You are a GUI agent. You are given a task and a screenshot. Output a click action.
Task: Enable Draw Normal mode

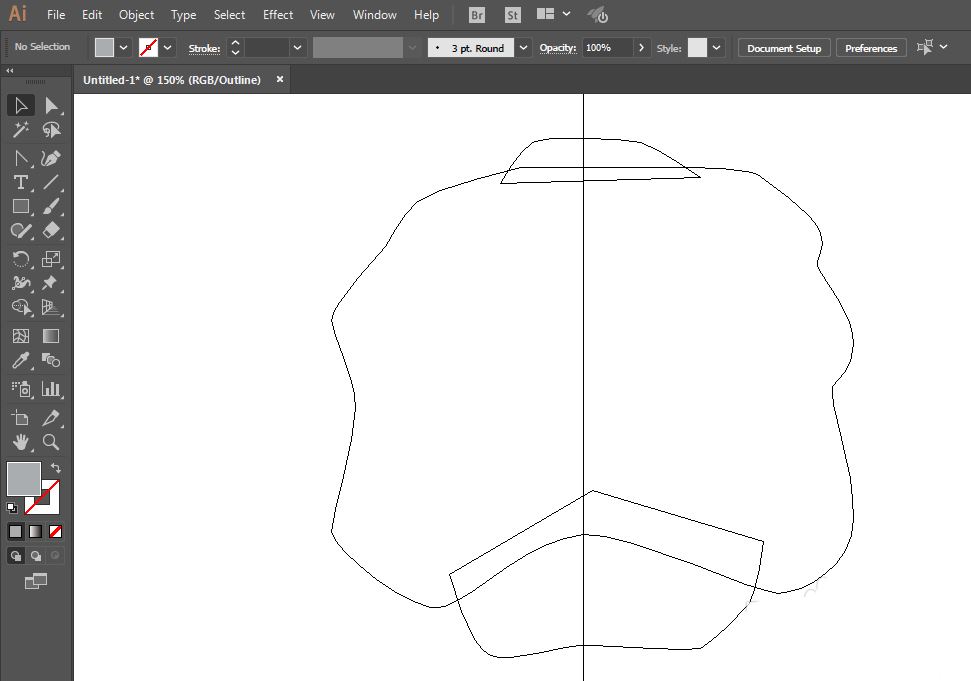15,555
